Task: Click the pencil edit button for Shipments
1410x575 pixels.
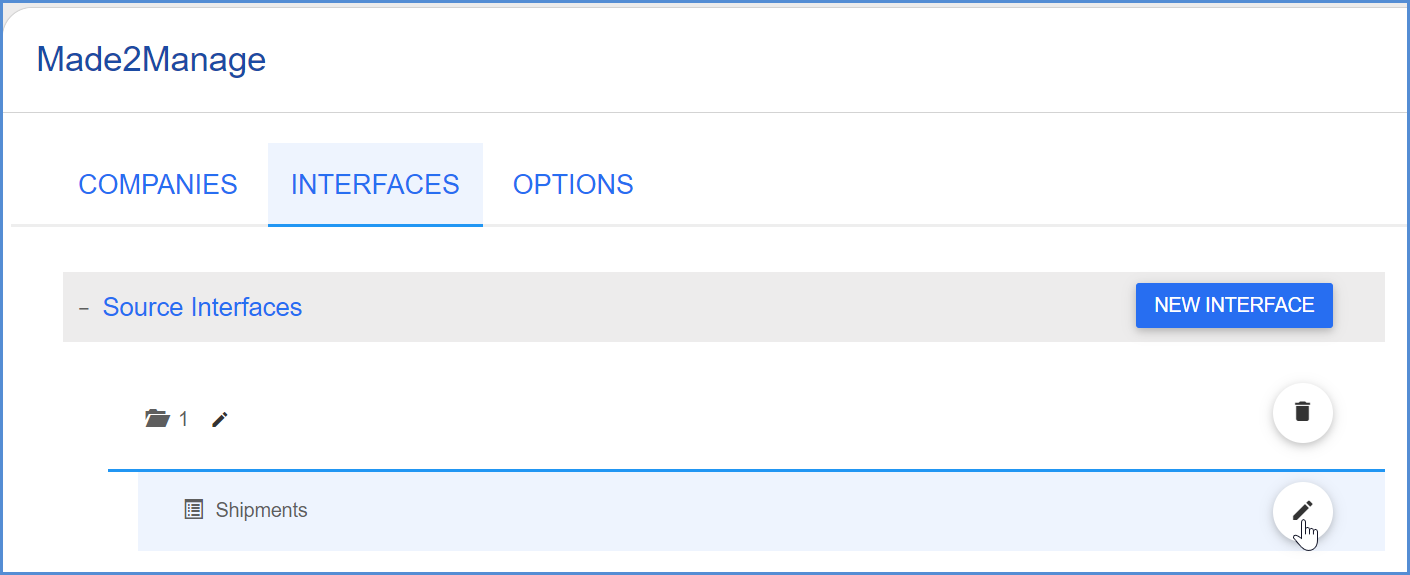Action: pos(1302,511)
